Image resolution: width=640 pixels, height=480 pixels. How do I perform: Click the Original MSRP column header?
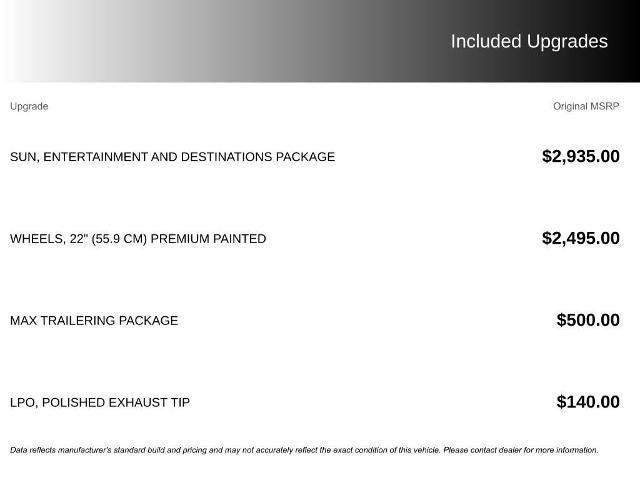(586, 106)
